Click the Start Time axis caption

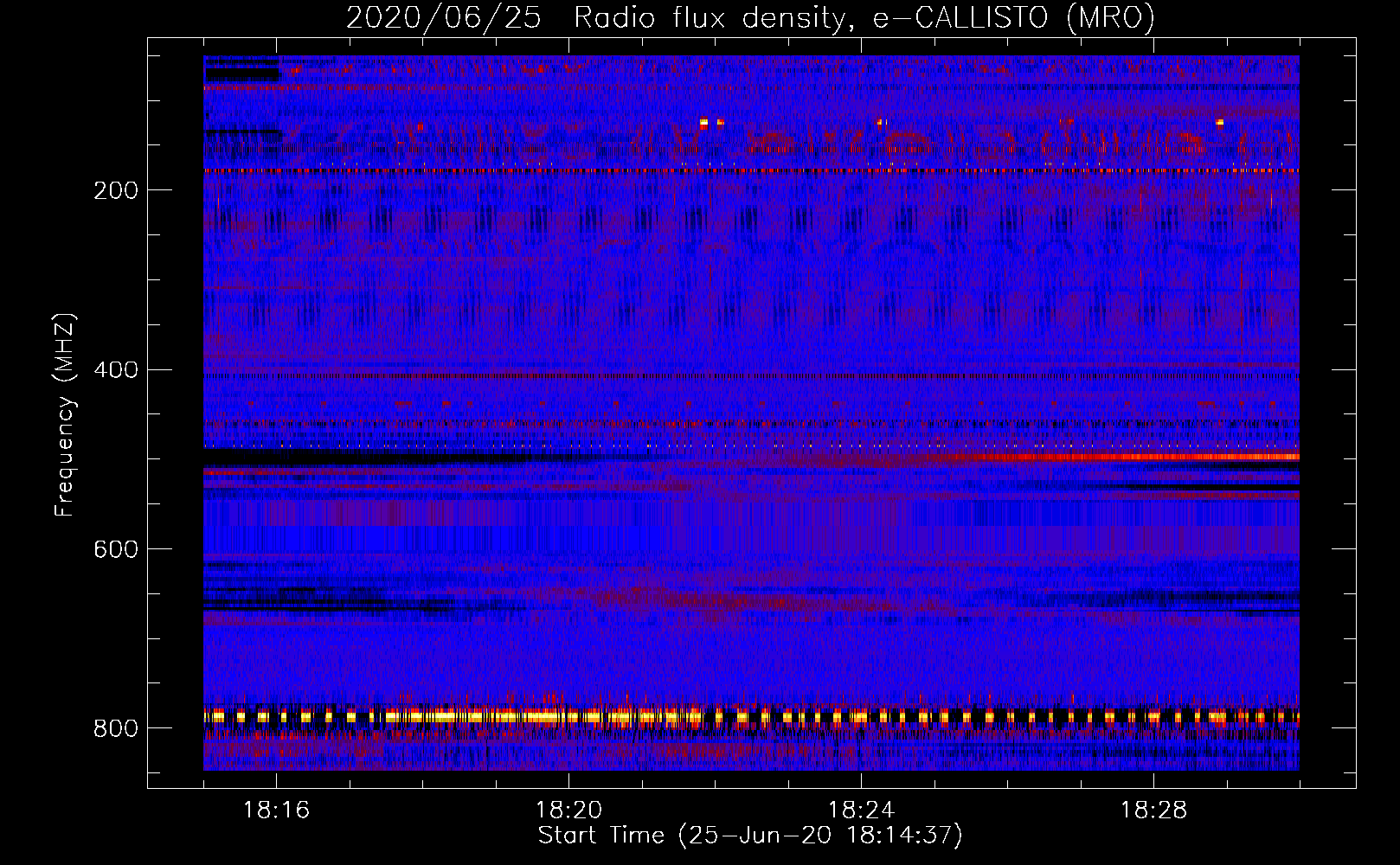(x=750, y=836)
